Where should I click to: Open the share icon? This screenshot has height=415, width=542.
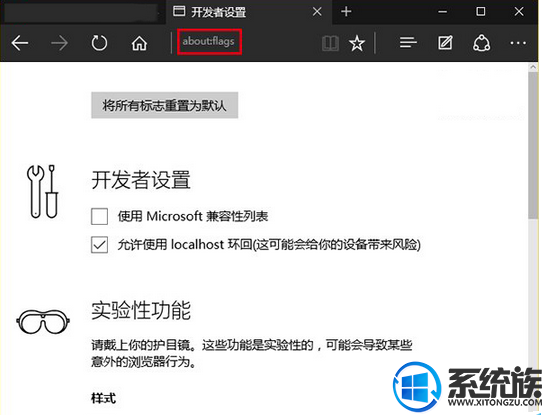[482, 43]
